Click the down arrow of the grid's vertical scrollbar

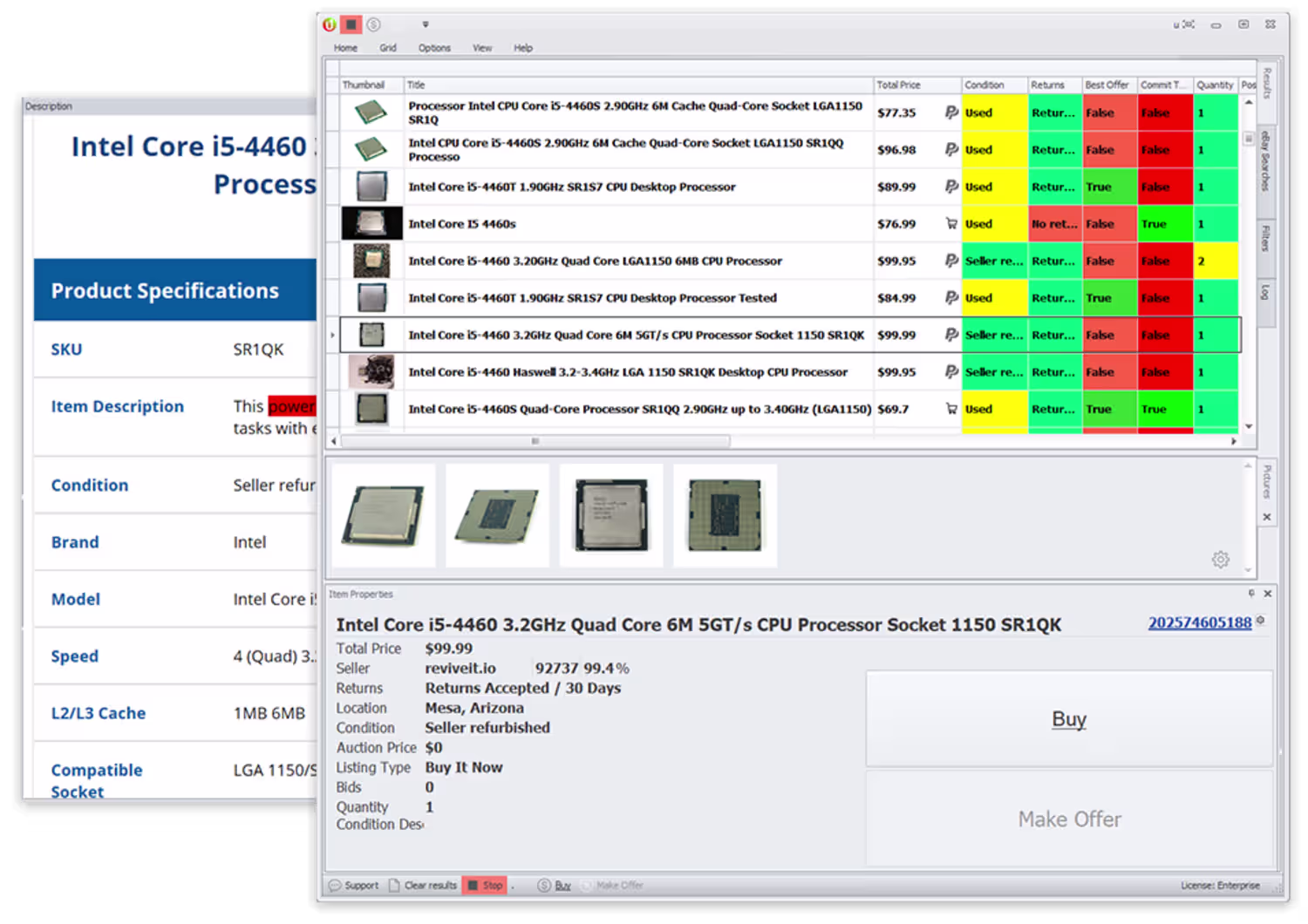(1249, 426)
